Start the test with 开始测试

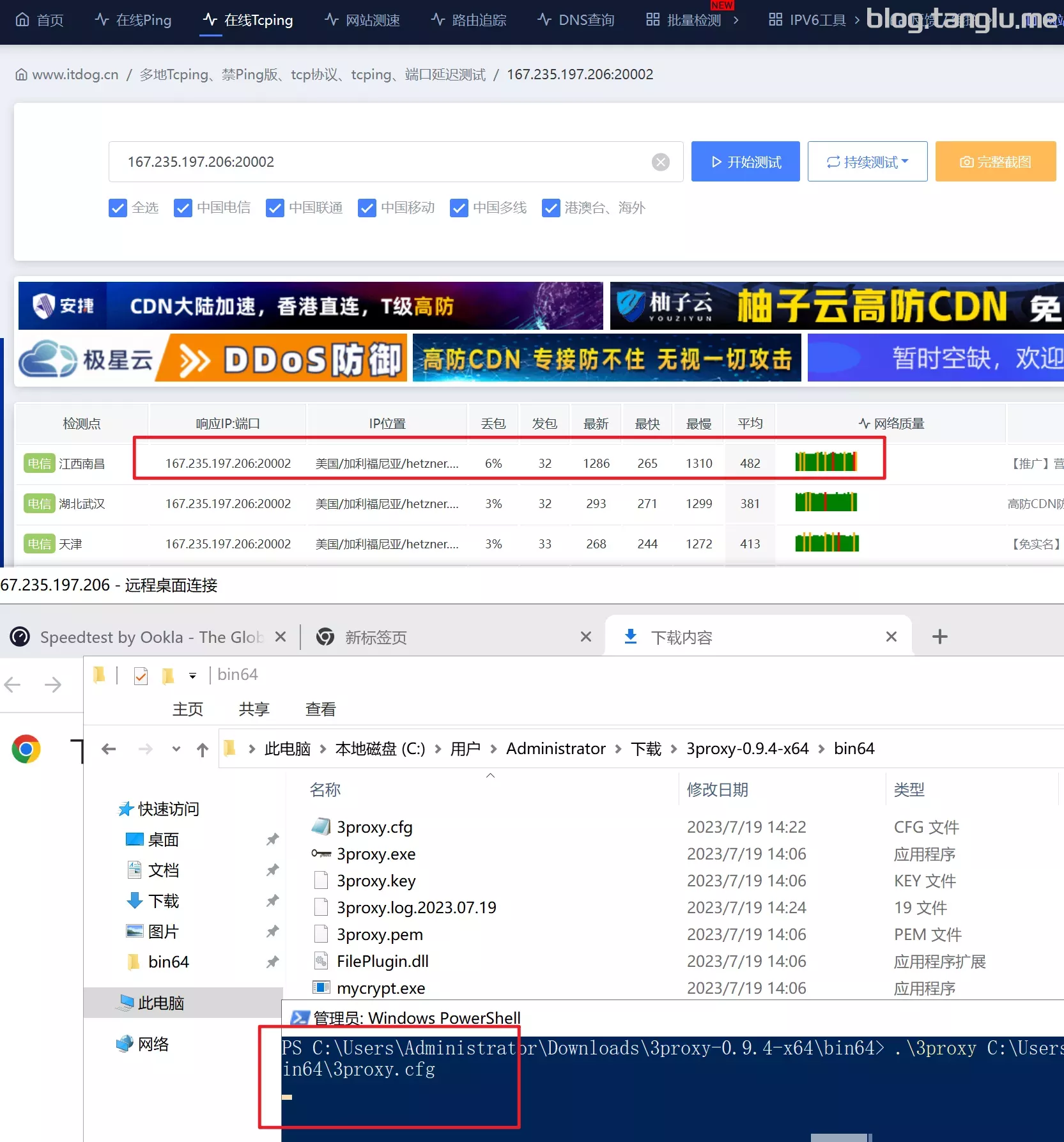[x=746, y=162]
